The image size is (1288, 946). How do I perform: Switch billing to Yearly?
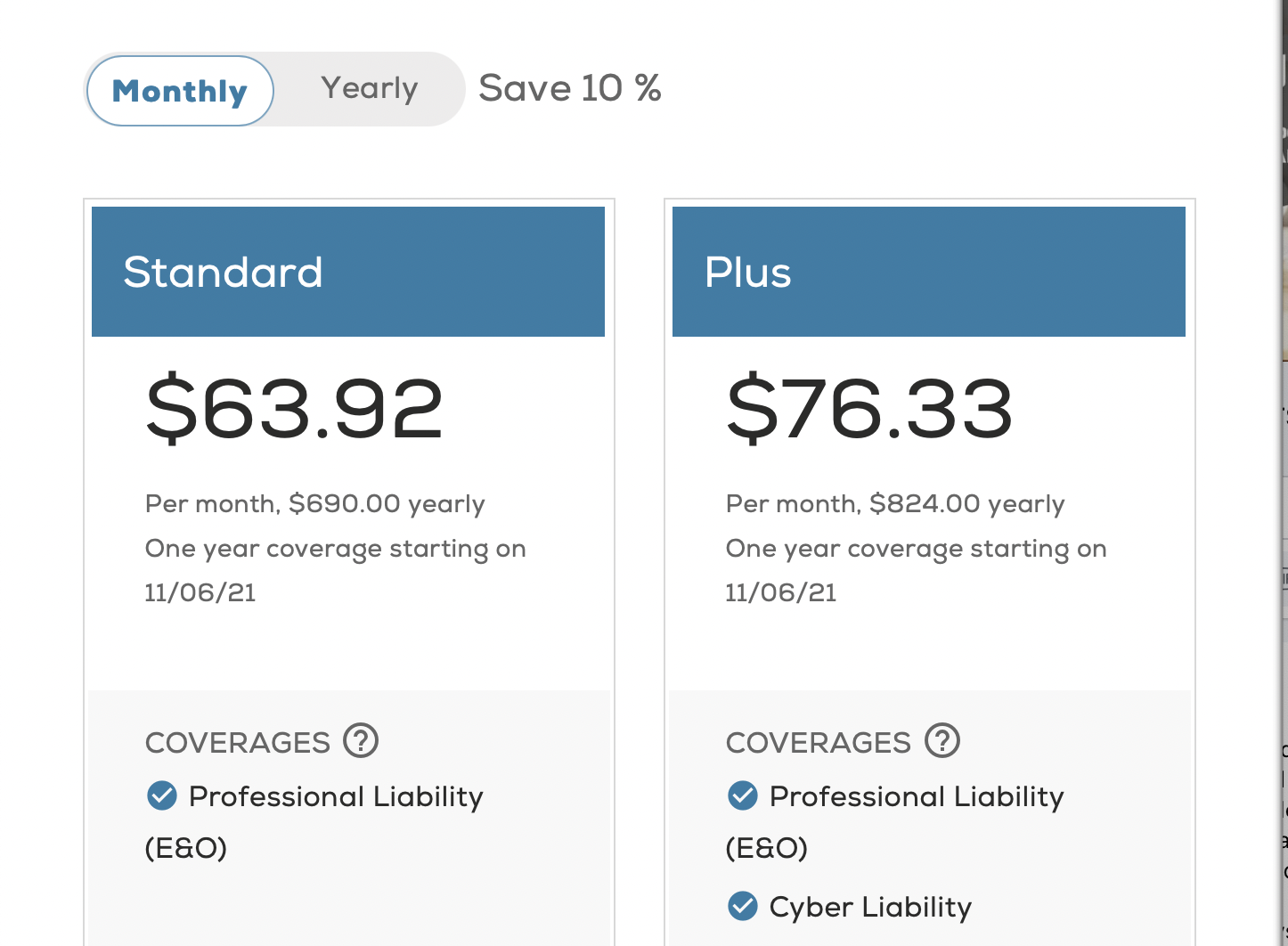(370, 88)
